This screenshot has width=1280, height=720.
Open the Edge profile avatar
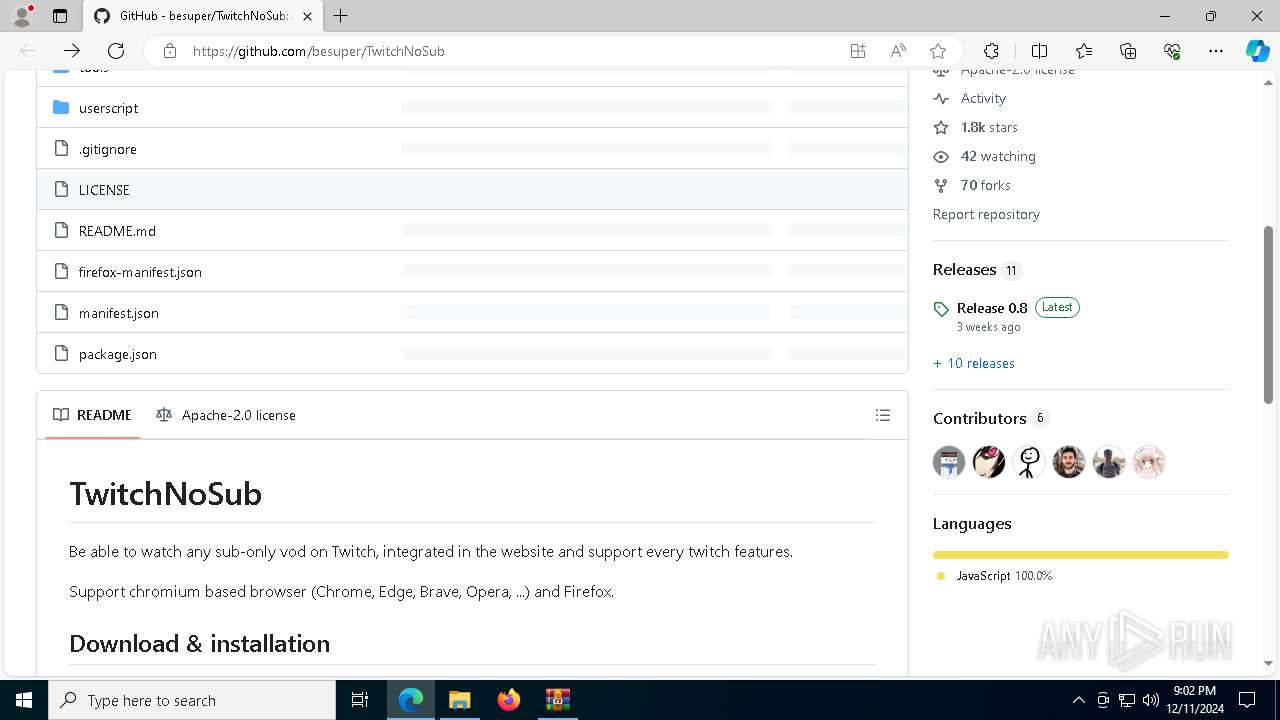(22, 16)
